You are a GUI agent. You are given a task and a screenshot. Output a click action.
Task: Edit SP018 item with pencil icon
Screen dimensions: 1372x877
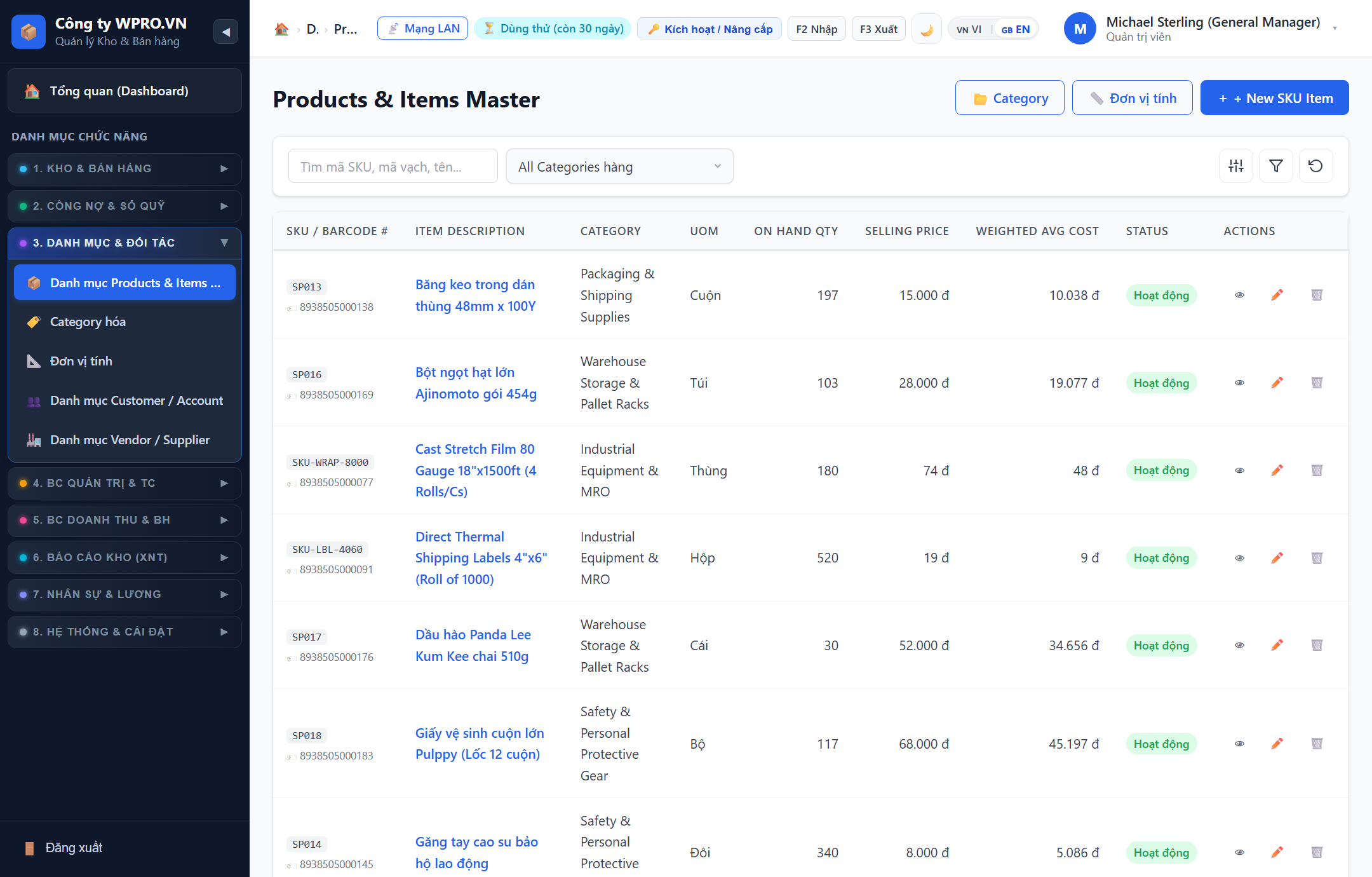point(1277,744)
